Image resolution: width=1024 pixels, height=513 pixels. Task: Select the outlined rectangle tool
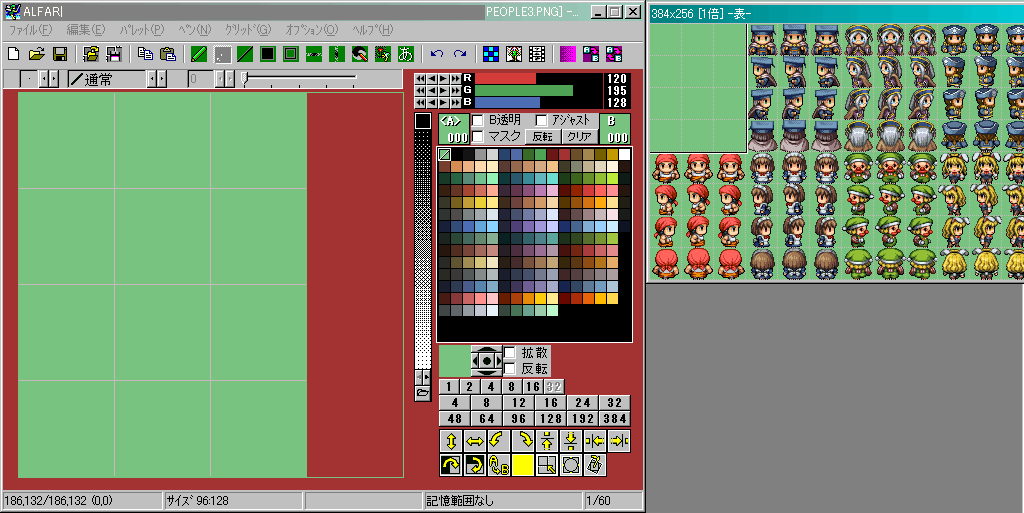(x=291, y=54)
